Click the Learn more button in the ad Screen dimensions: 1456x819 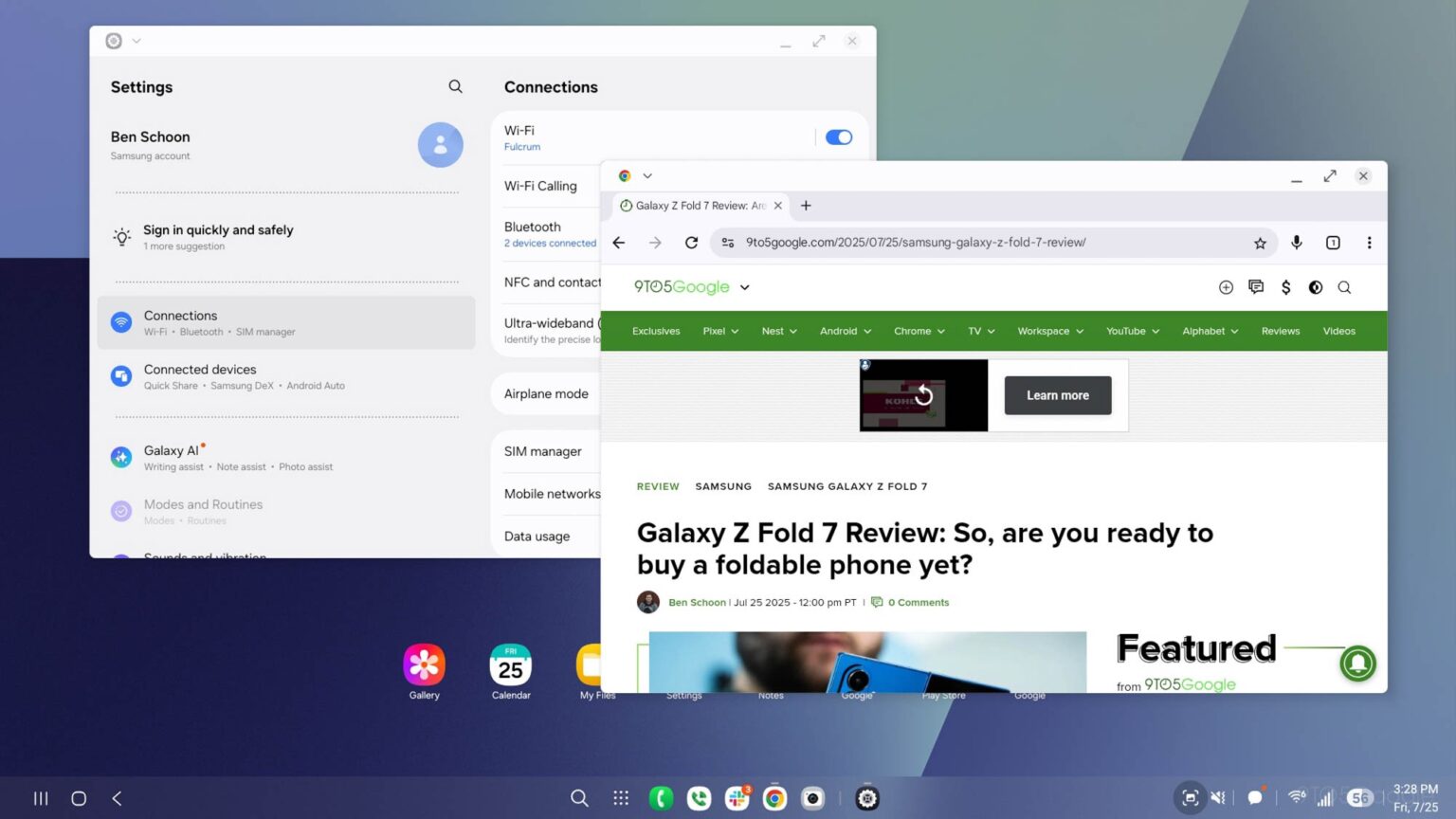point(1057,395)
